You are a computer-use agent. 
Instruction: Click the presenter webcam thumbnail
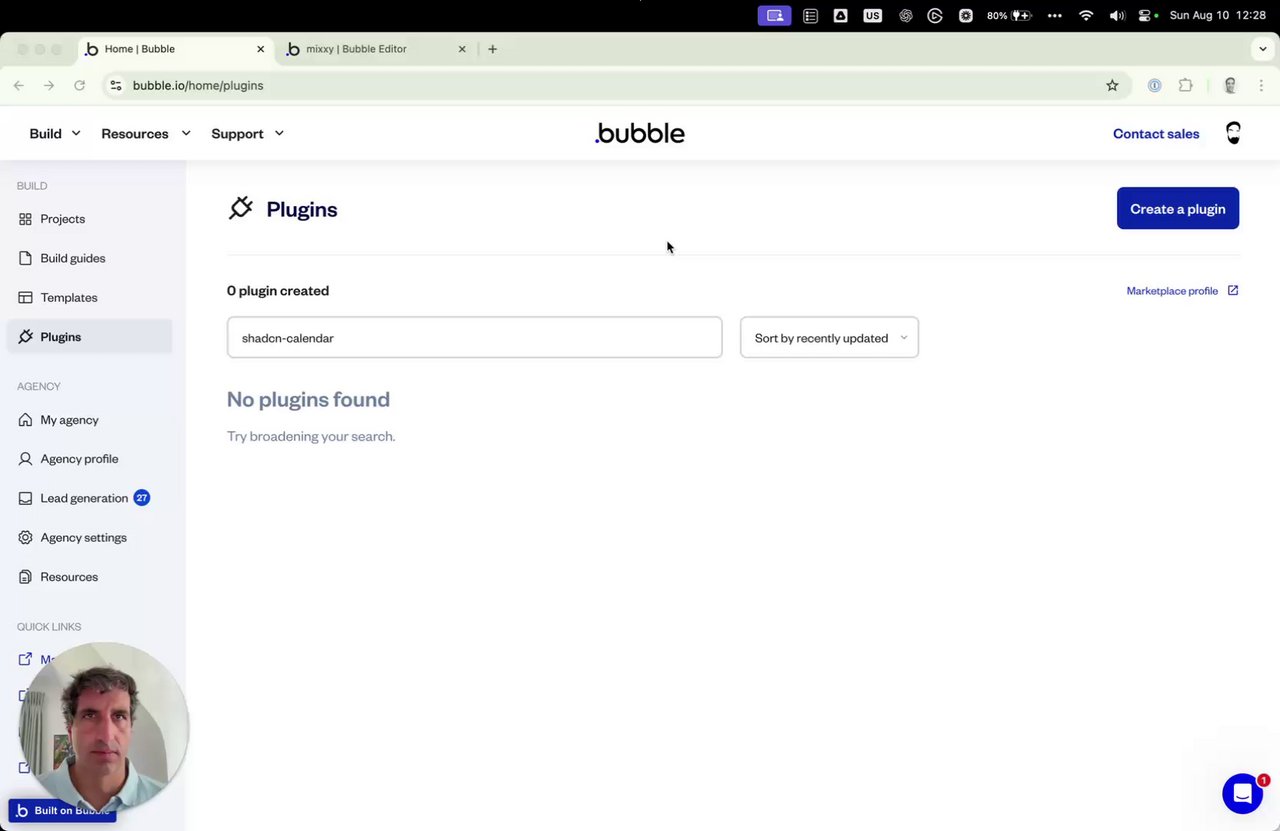tap(103, 726)
